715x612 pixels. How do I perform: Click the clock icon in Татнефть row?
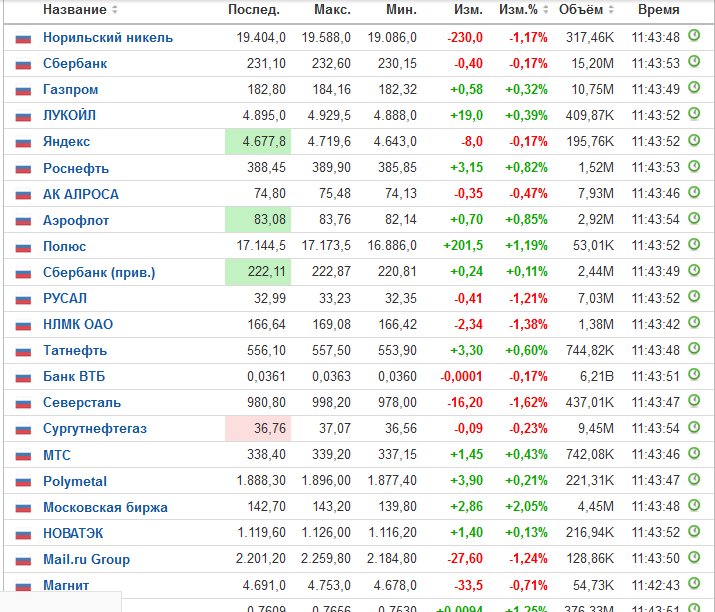[694, 348]
